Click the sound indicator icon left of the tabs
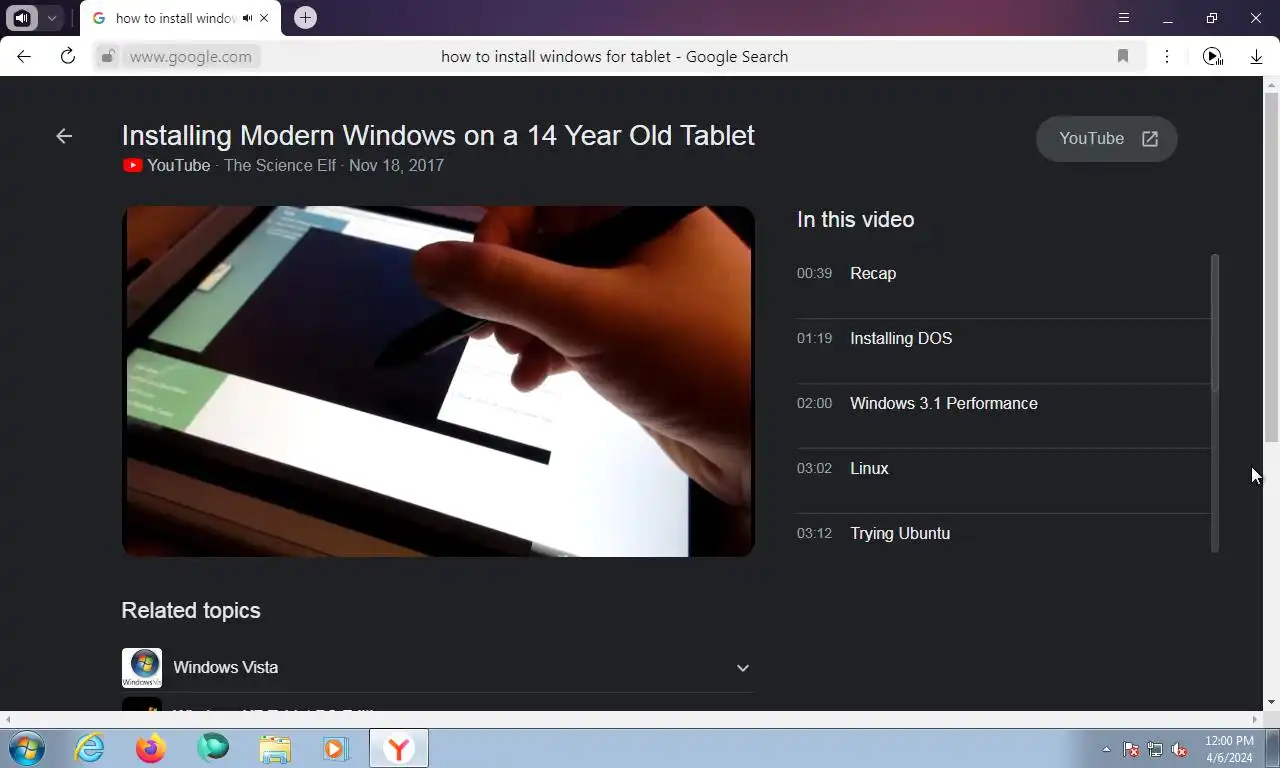 click(22, 18)
